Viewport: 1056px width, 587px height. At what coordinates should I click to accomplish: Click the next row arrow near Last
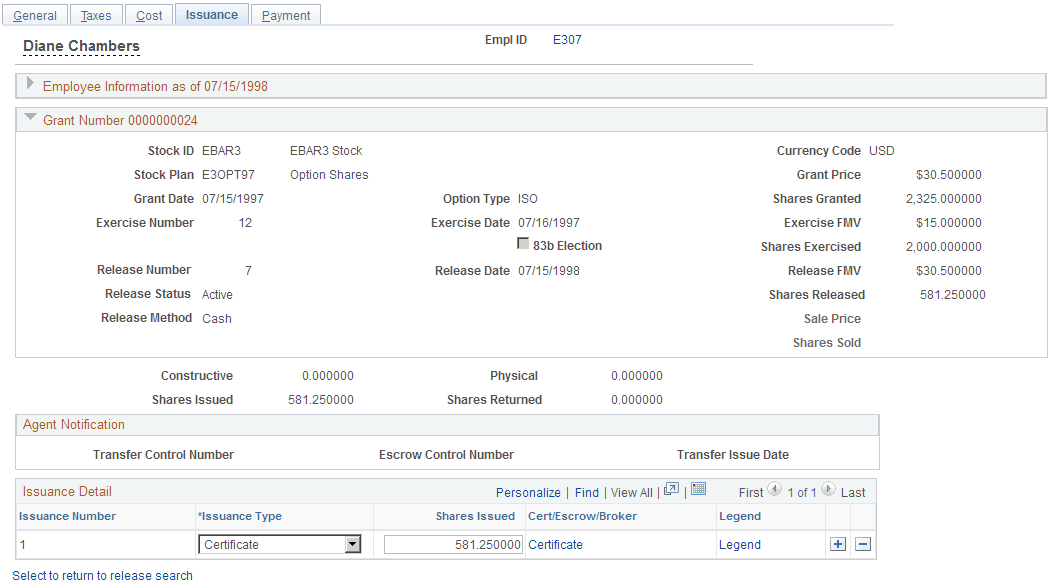pyautogui.click(x=828, y=491)
